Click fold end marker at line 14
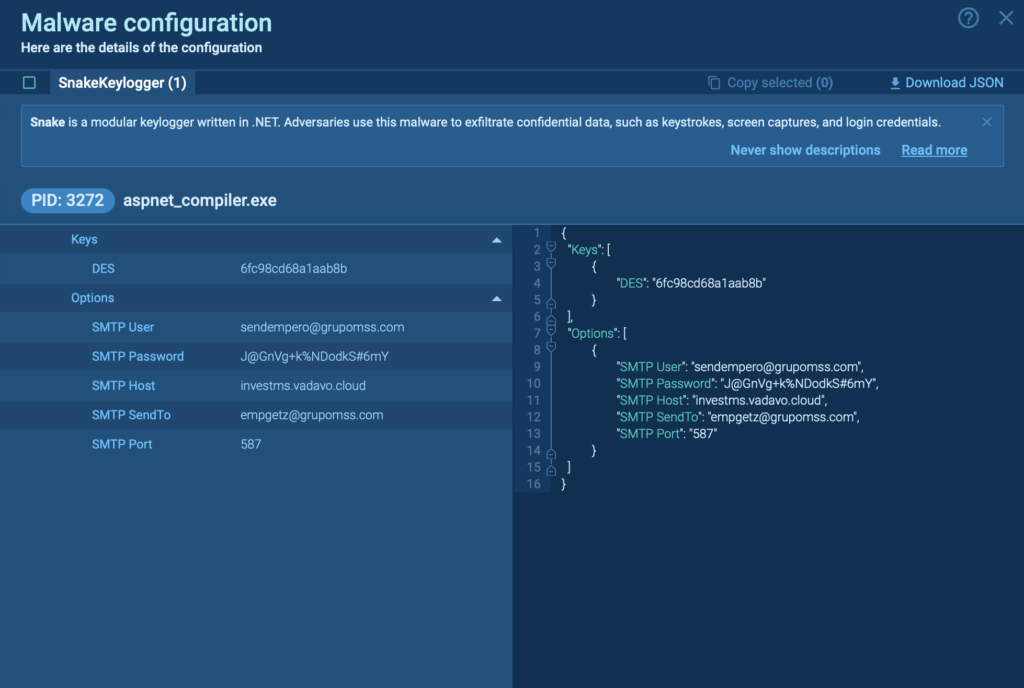1024x688 pixels. point(550,451)
